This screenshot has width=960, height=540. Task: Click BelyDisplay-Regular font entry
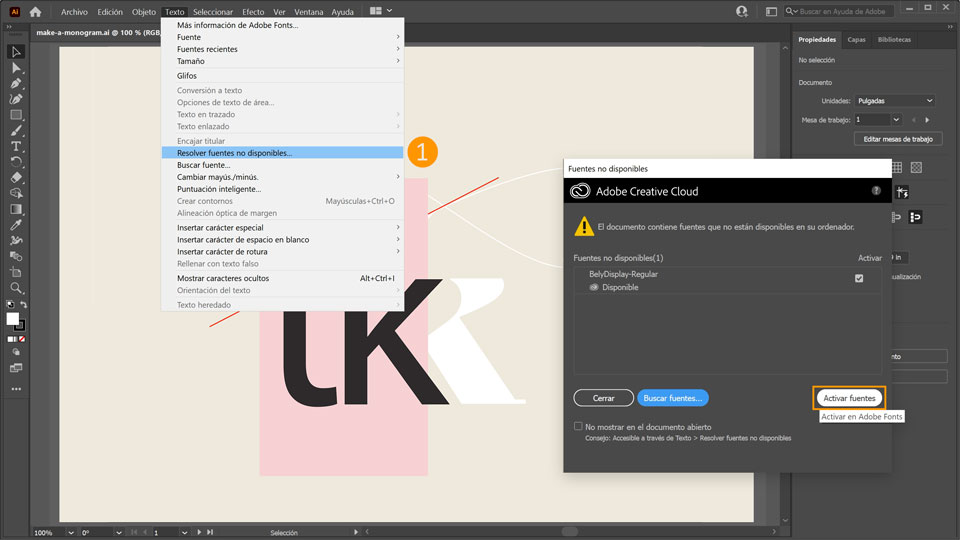coord(623,274)
